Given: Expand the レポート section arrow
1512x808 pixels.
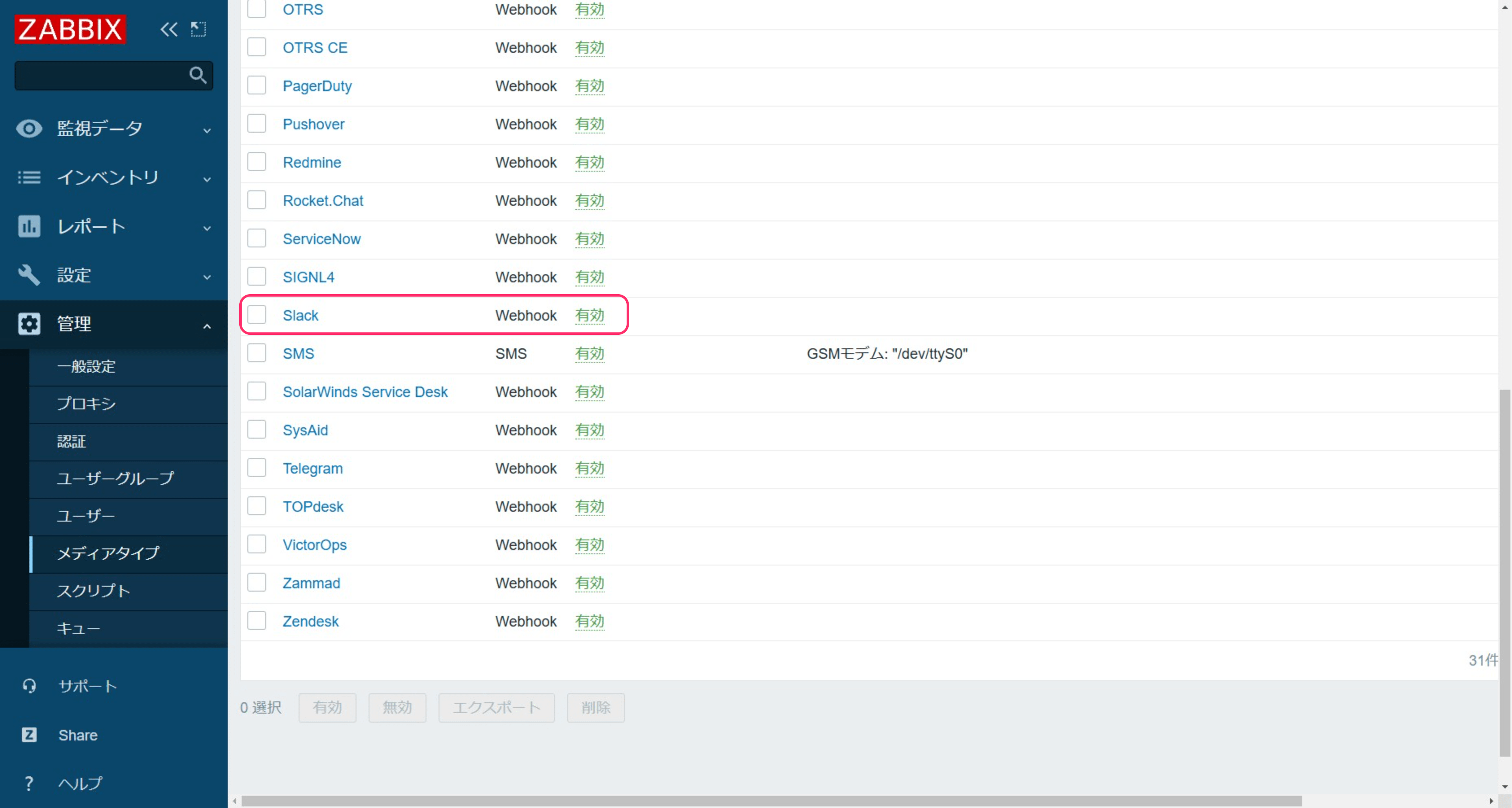Looking at the screenshot, I should point(207,228).
